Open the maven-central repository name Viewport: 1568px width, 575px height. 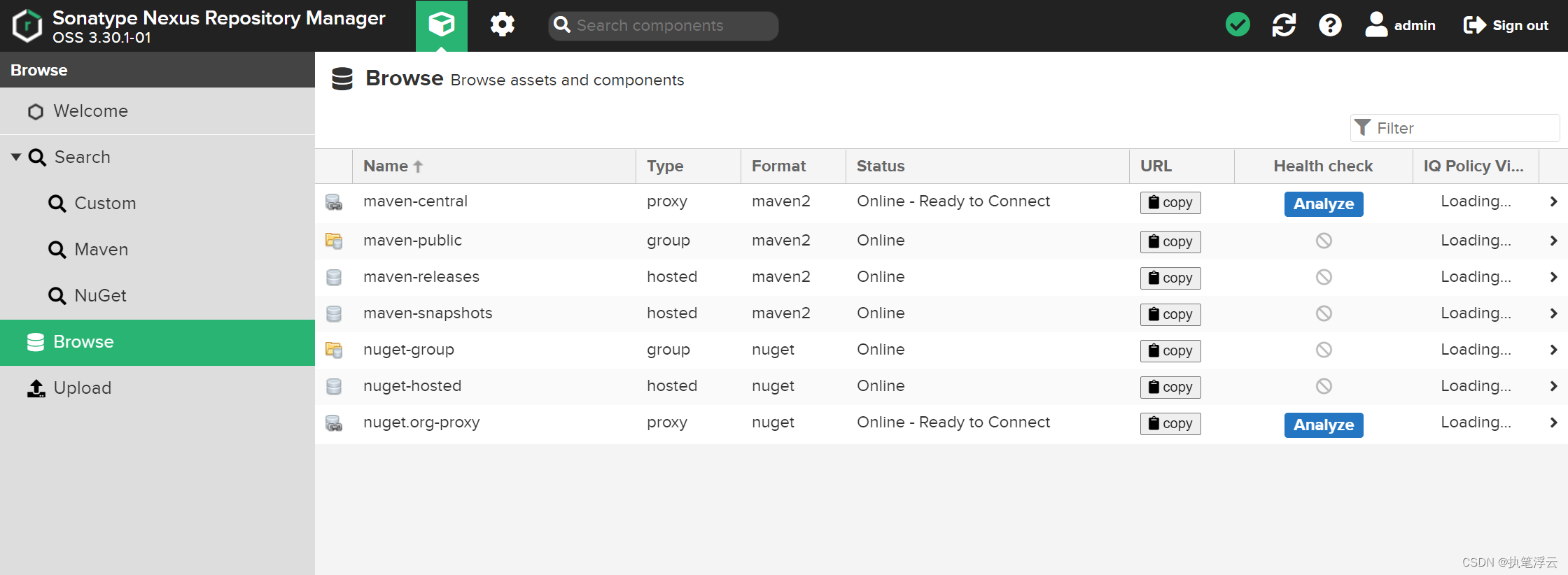pos(415,201)
